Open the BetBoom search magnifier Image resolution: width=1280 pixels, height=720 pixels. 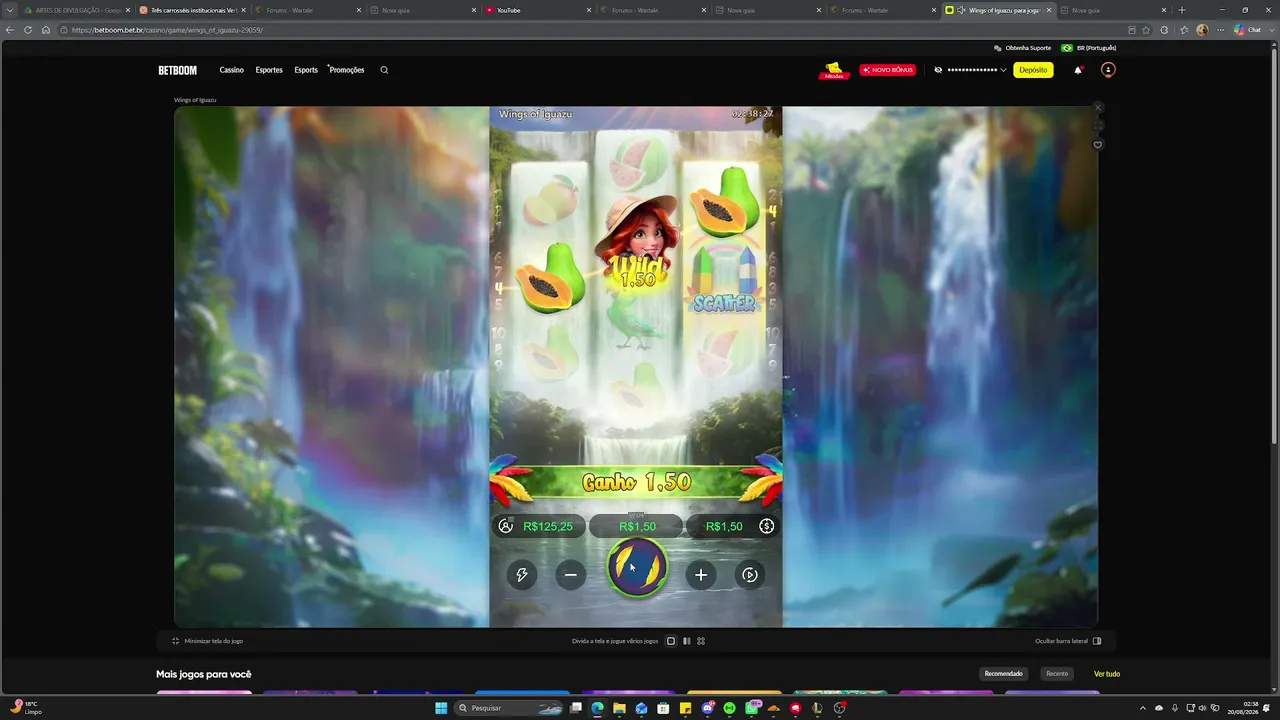[x=384, y=70]
